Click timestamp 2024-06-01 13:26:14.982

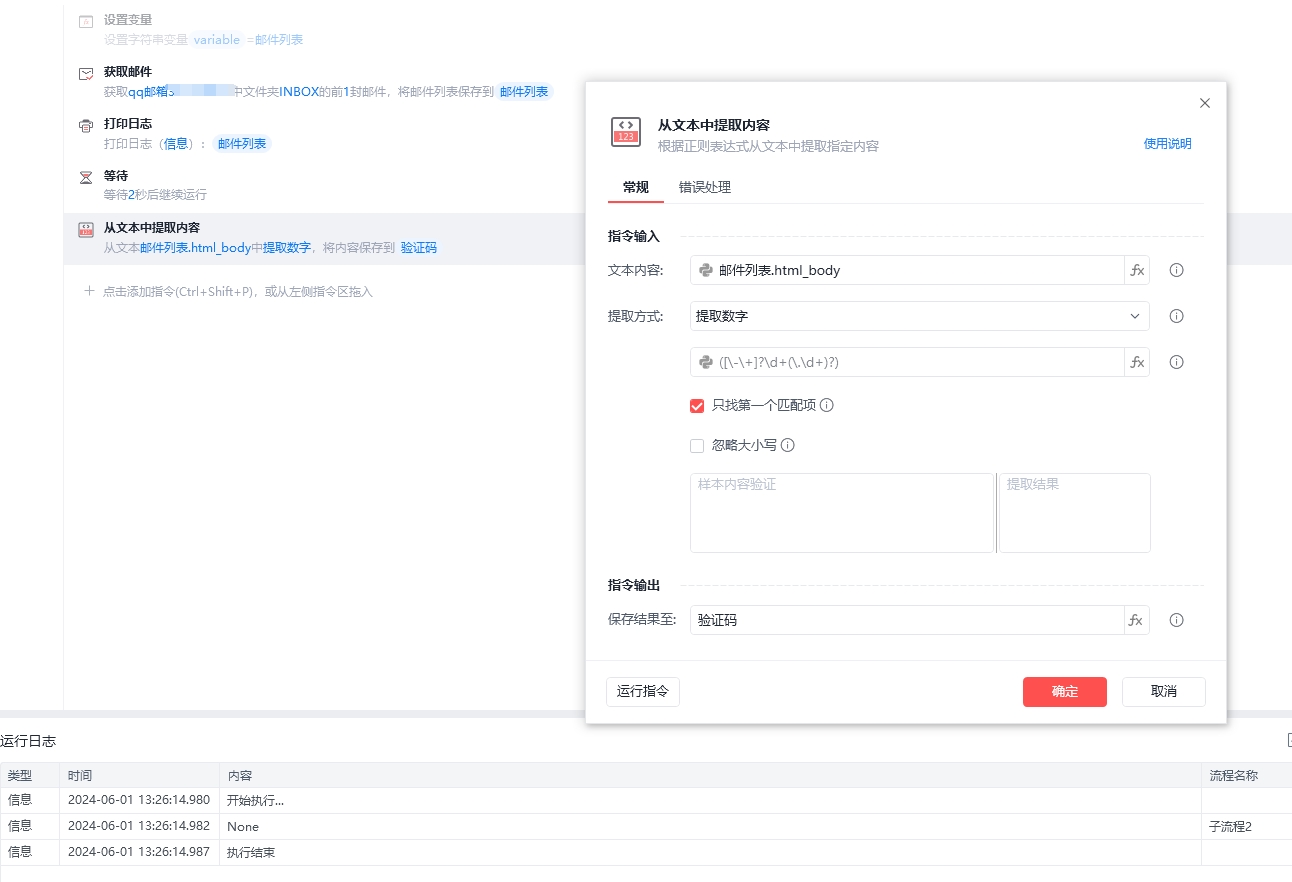click(139, 826)
